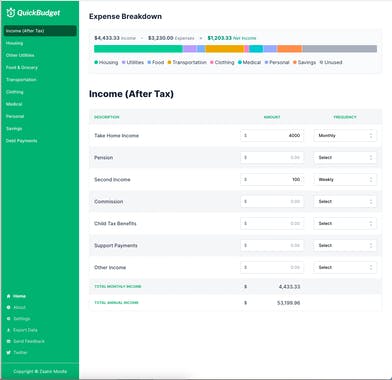Open Pension frequency Select dropdown
Image resolution: width=392 pixels, height=380 pixels.
pos(345,158)
